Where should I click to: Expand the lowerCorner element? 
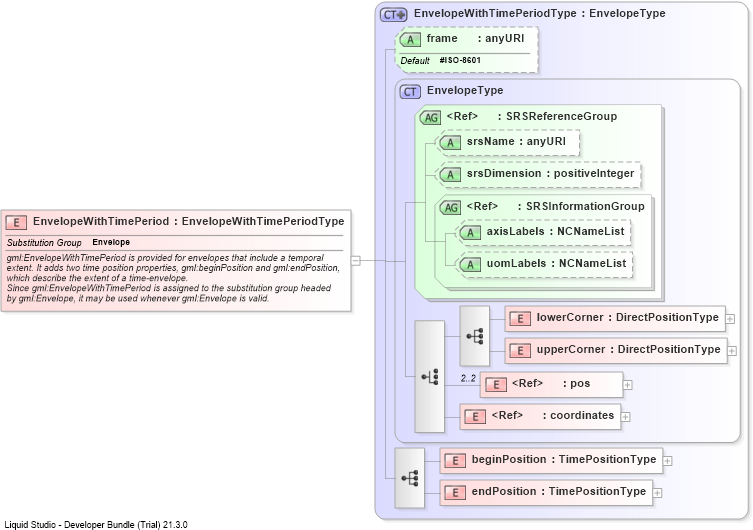[730, 319]
